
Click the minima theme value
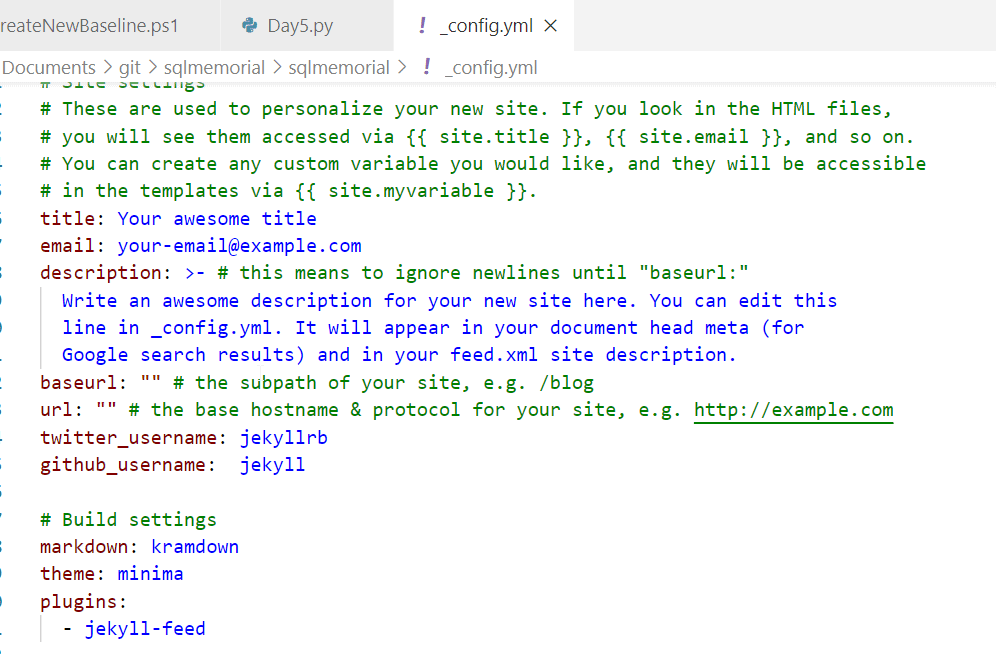(151, 574)
